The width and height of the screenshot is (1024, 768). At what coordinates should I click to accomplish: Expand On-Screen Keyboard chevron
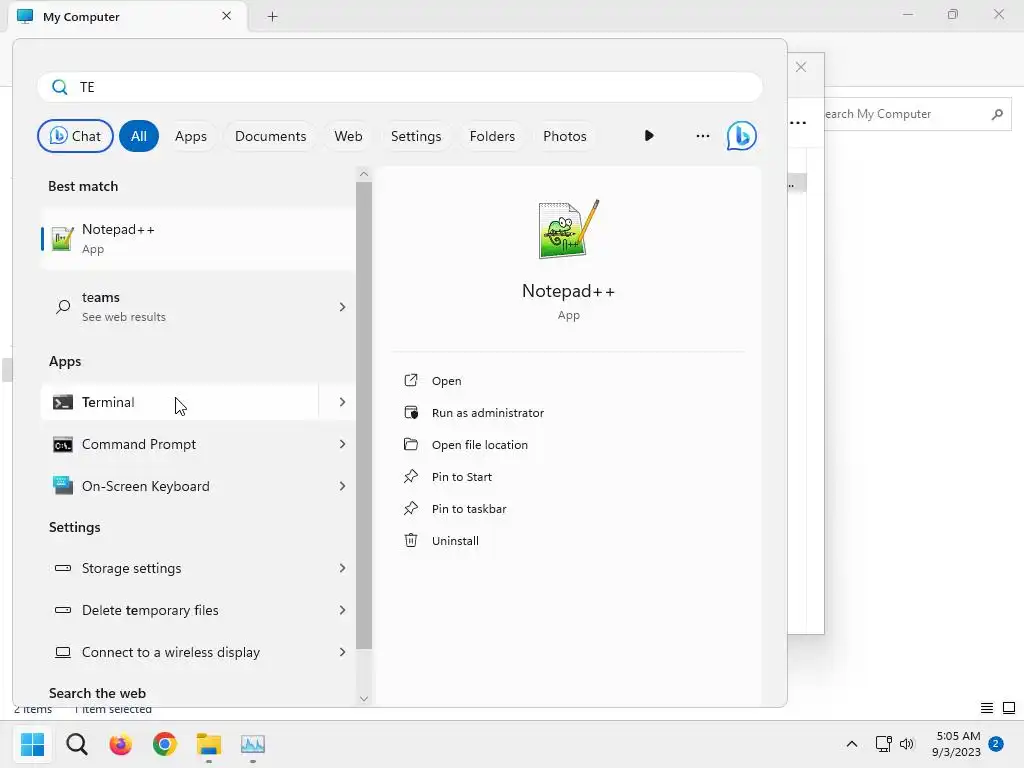pyautogui.click(x=342, y=486)
